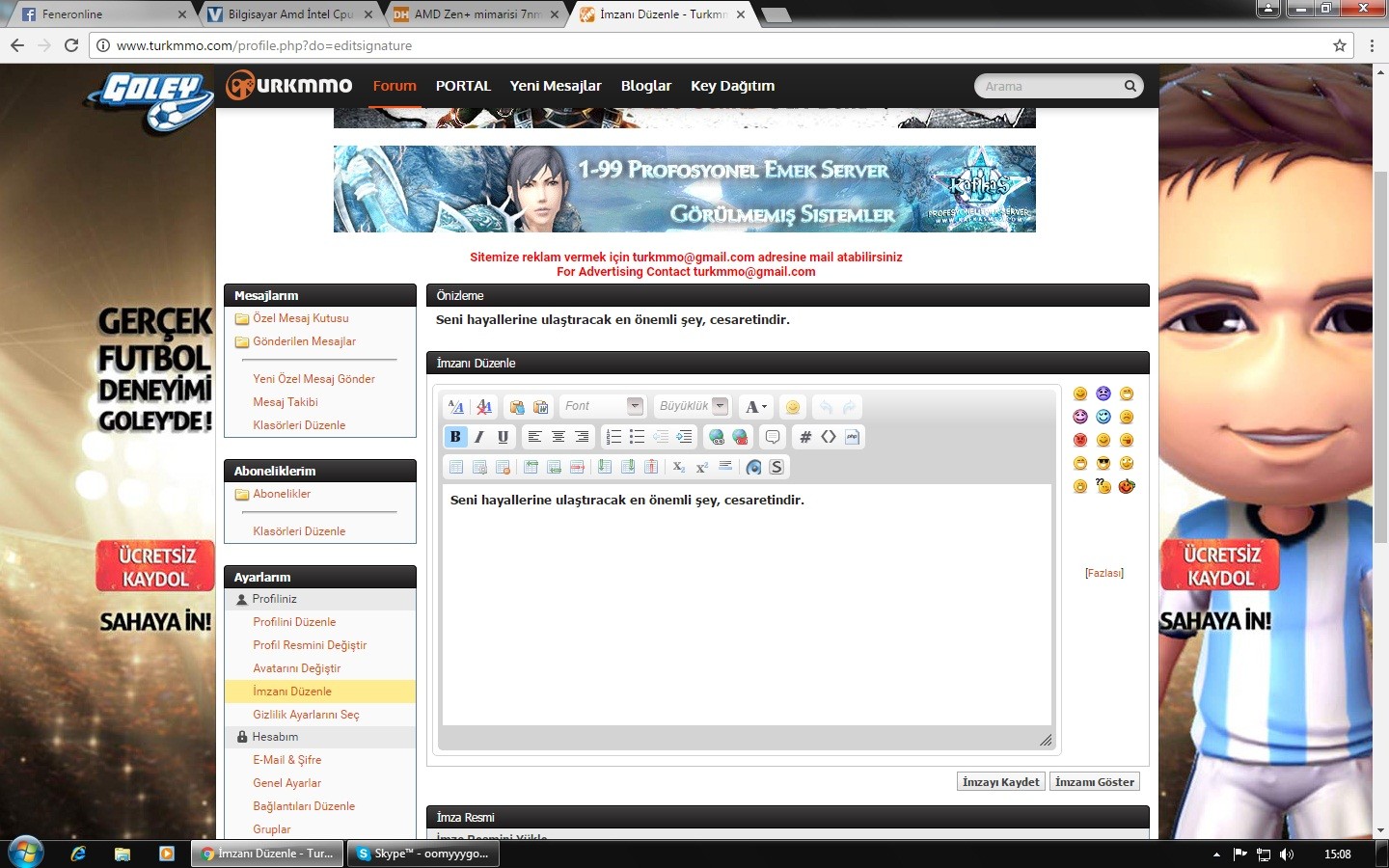The height and width of the screenshot is (868, 1389).
Task: Open the PORTAL navigation item
Action: coord(463,86)
